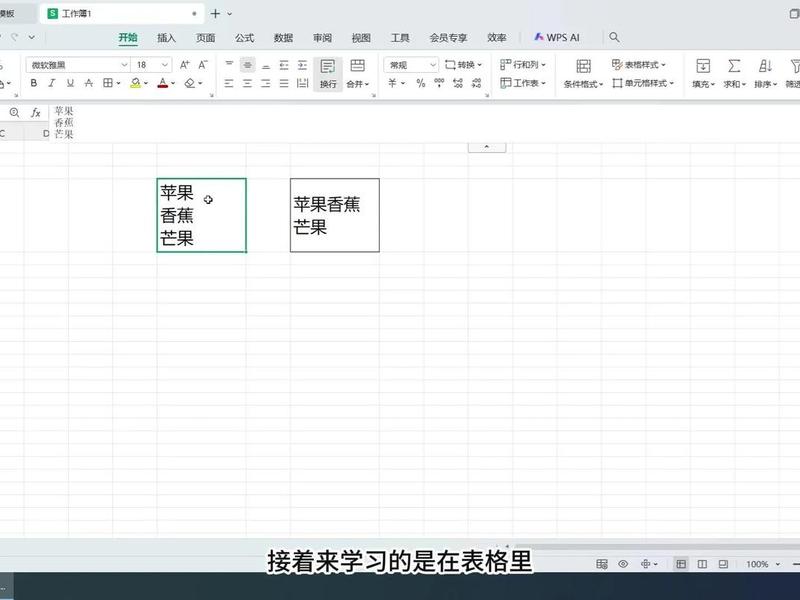Open the 公式 Formulas tab
This screenshot has height=600, width=800.
pyautogui.click(x=244, y=38)
